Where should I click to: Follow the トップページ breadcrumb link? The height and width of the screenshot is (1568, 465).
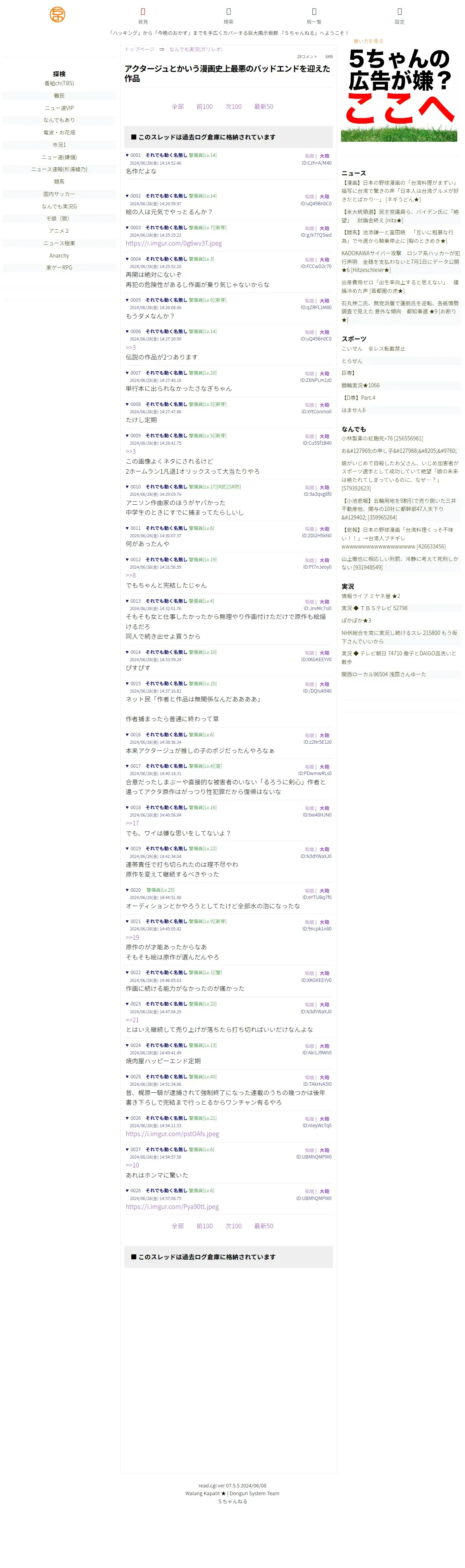click(x=139, y=49)
